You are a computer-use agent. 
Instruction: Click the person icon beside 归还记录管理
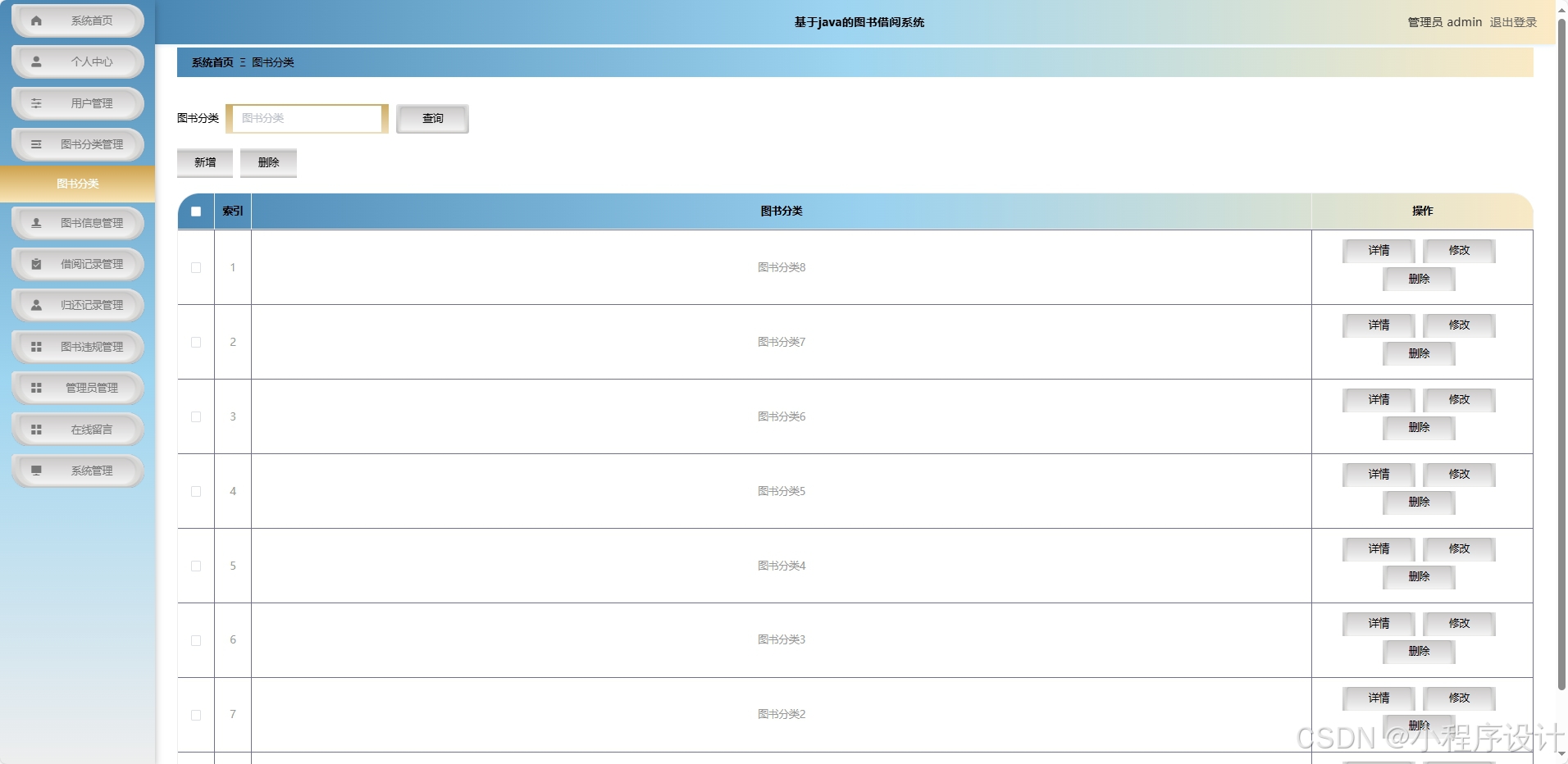[36, 305]
